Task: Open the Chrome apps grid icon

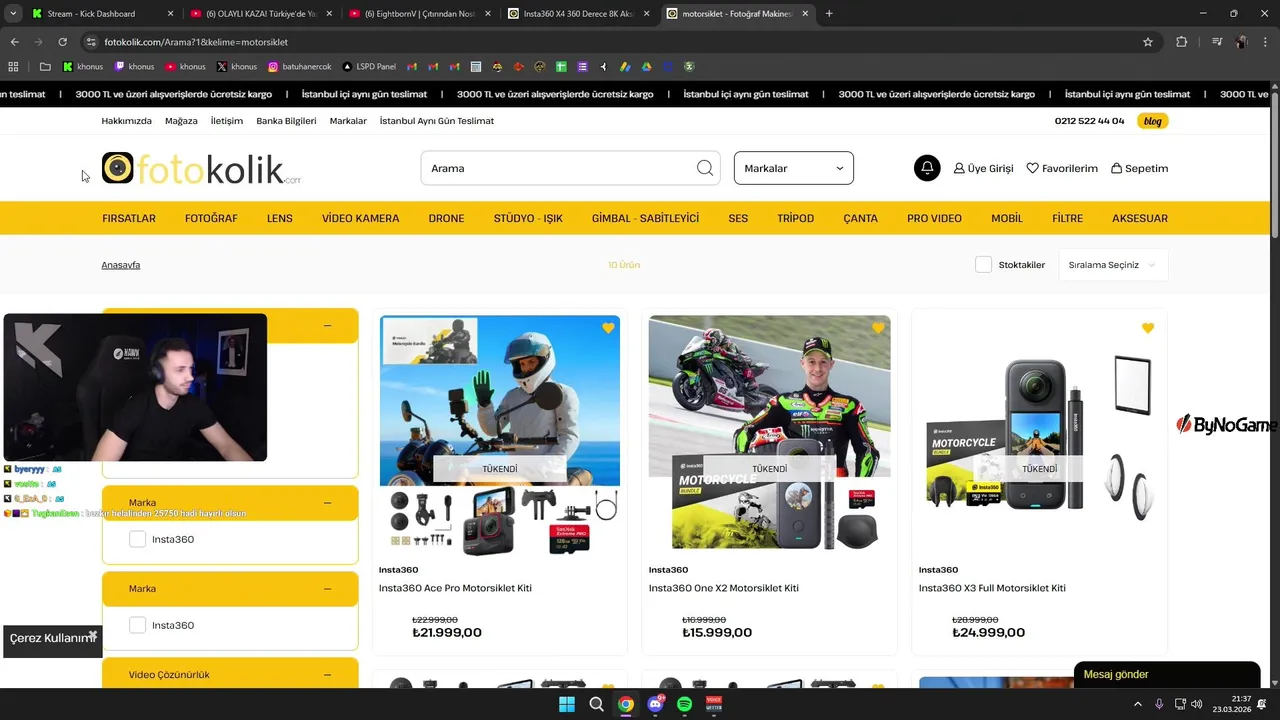Action: coord(13,67)
